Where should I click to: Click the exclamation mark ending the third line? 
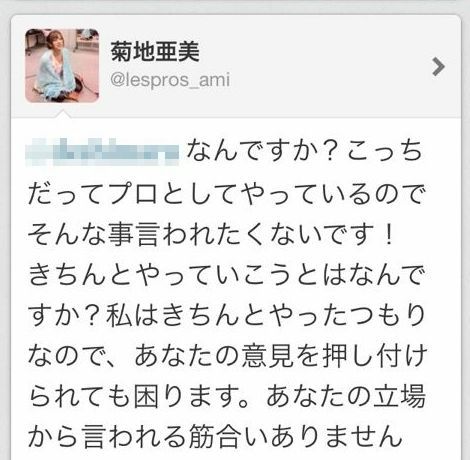click(388, 234)
